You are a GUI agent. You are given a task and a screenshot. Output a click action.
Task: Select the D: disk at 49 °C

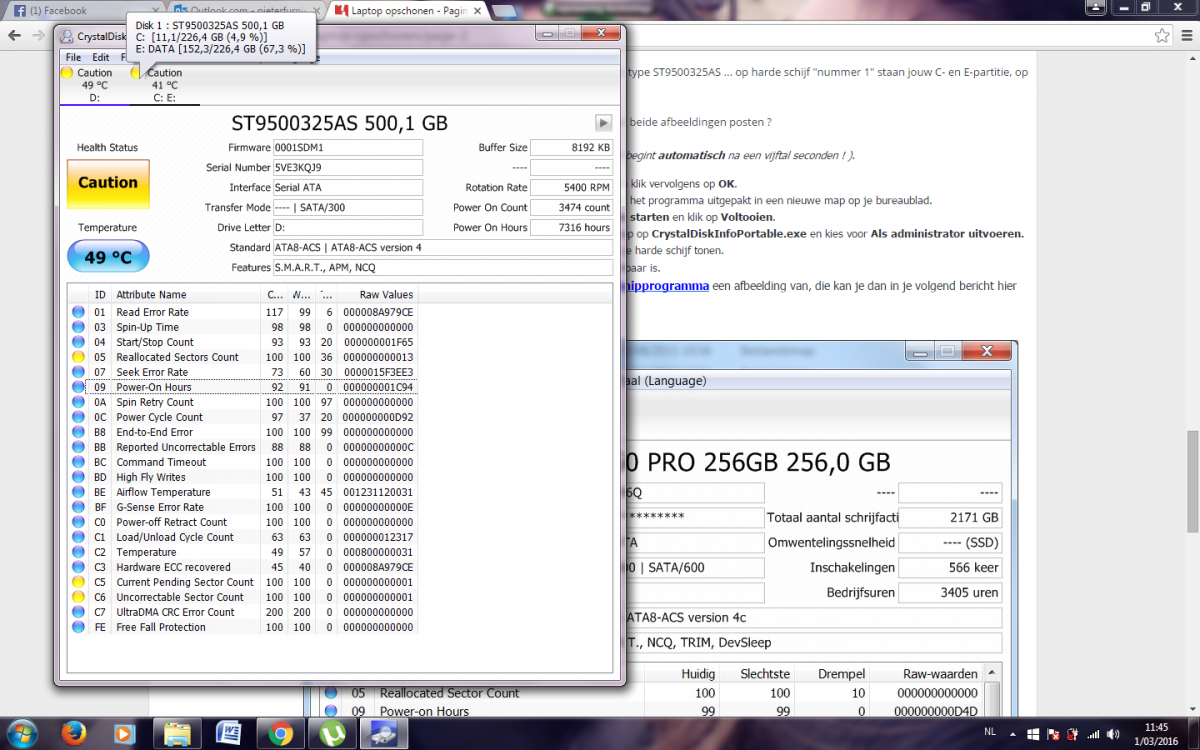94,85
